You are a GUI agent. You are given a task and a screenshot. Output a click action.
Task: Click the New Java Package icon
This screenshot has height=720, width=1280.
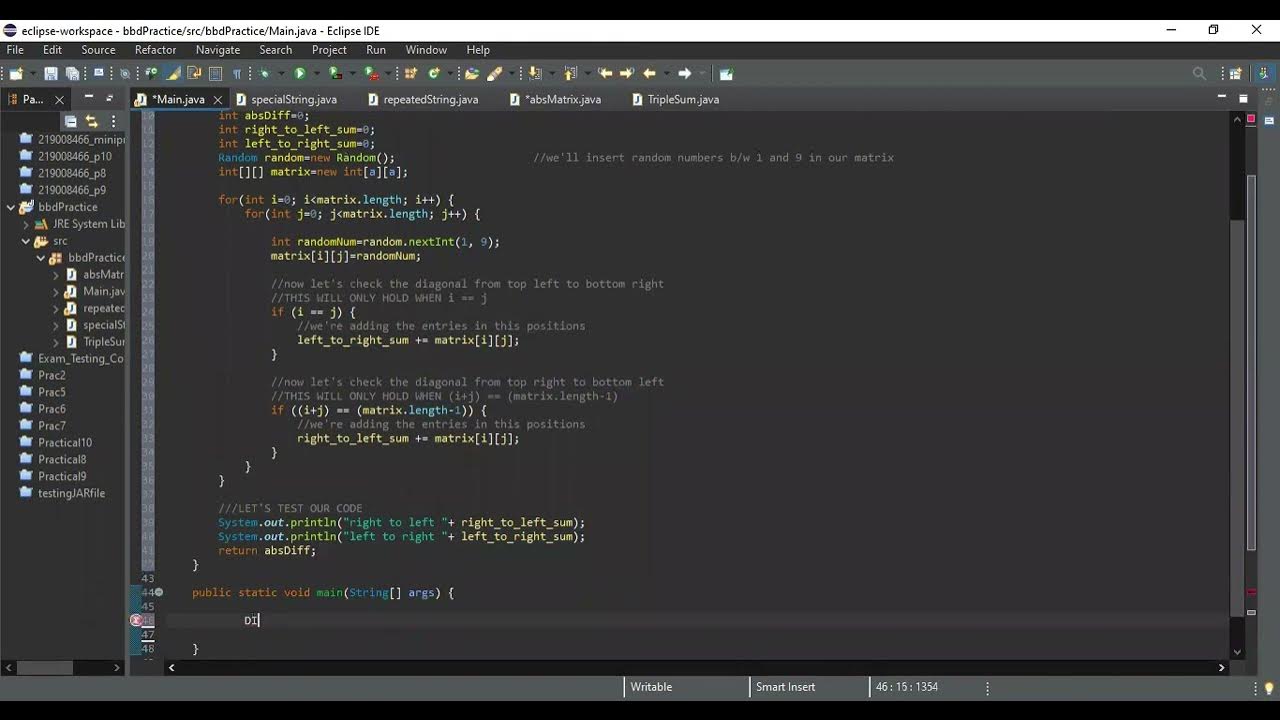(411, 73)
